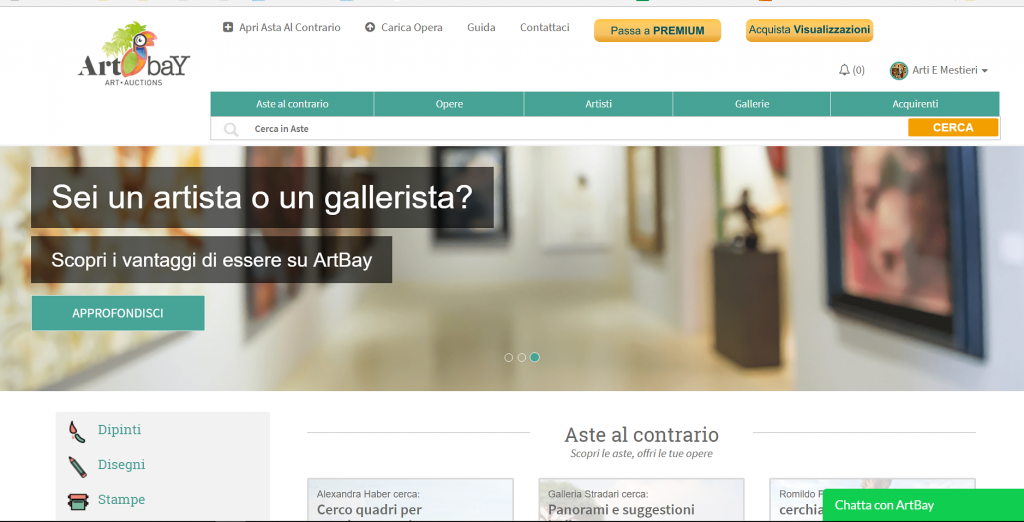Select the Disegni pencil icon
The width and height of the screenshot is (1024, 522).
77,465
